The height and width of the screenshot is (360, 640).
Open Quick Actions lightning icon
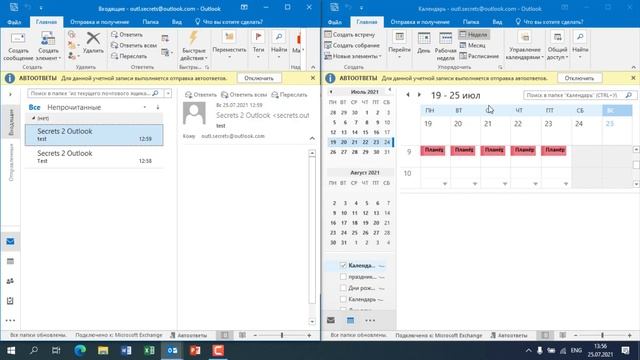[x=193, y=38]
